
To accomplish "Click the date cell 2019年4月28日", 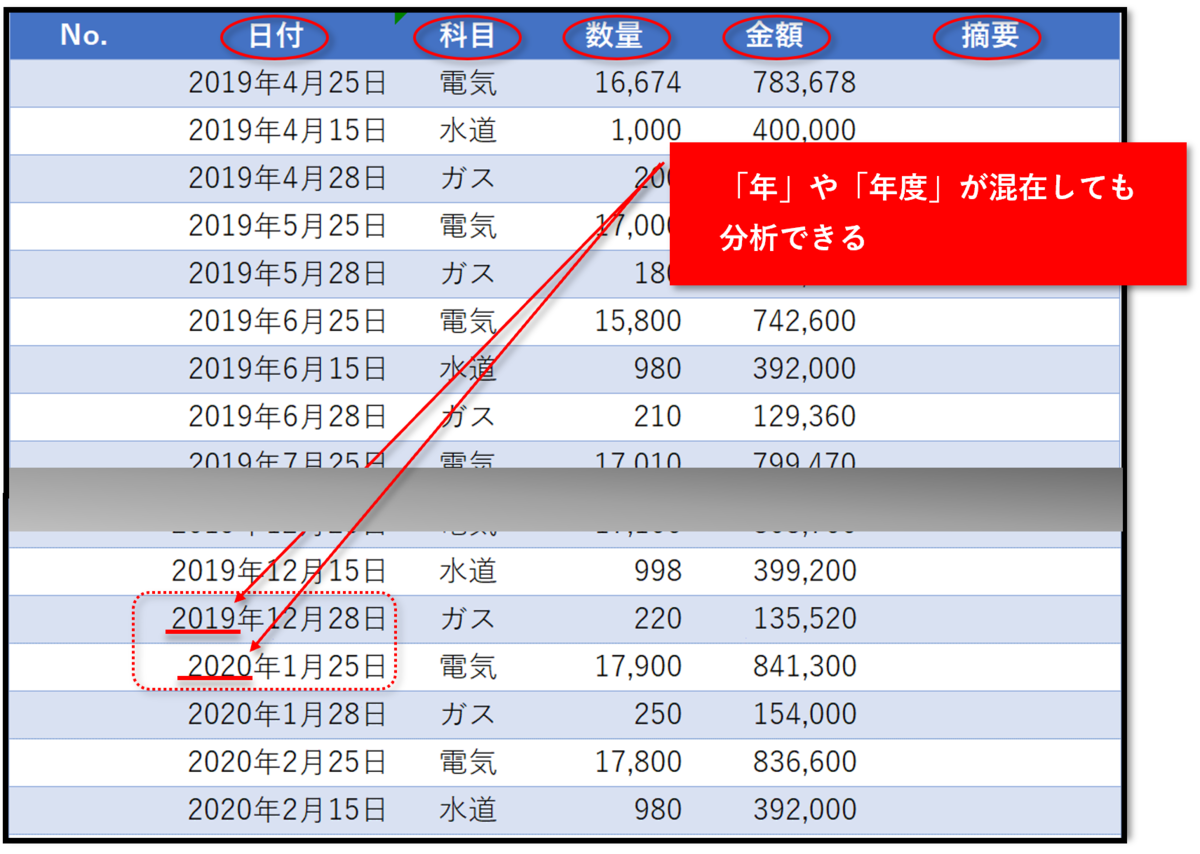I will coord(287,178).
